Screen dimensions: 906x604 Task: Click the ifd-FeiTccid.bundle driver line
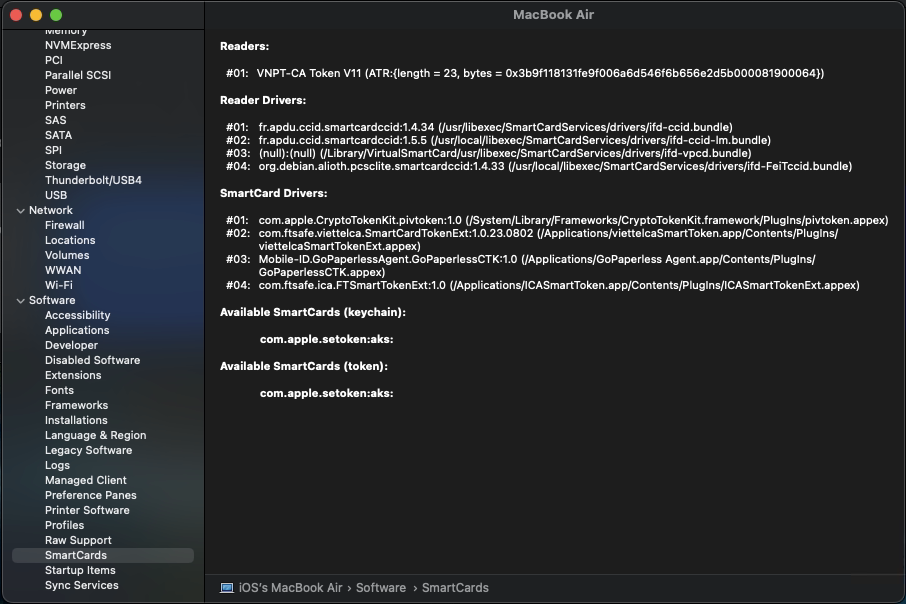[539, 166]
